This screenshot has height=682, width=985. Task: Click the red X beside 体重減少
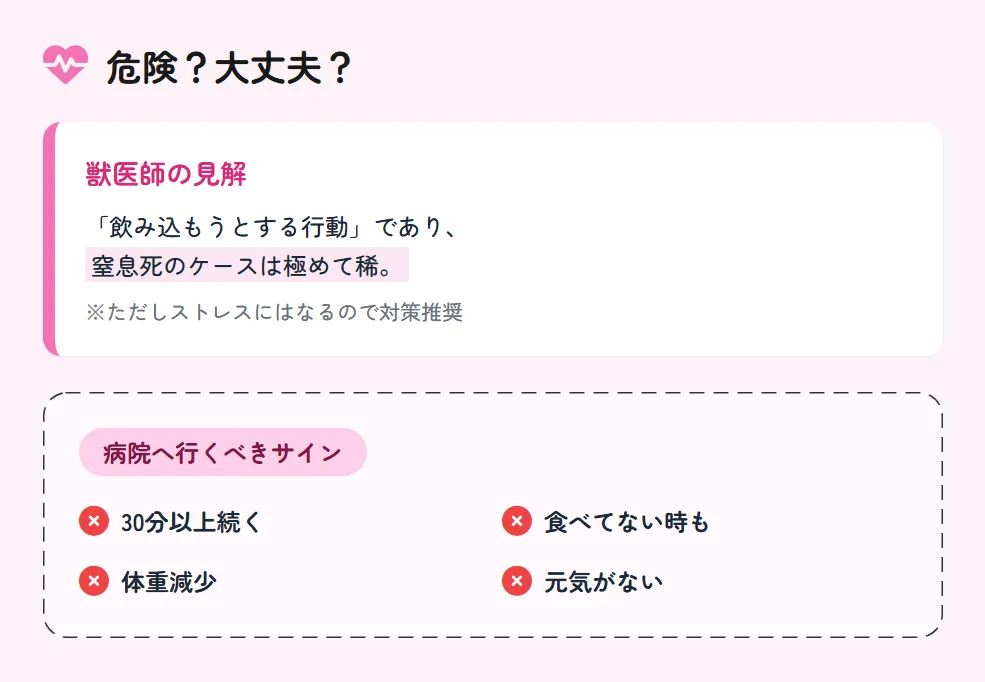(x=93, y=580)
